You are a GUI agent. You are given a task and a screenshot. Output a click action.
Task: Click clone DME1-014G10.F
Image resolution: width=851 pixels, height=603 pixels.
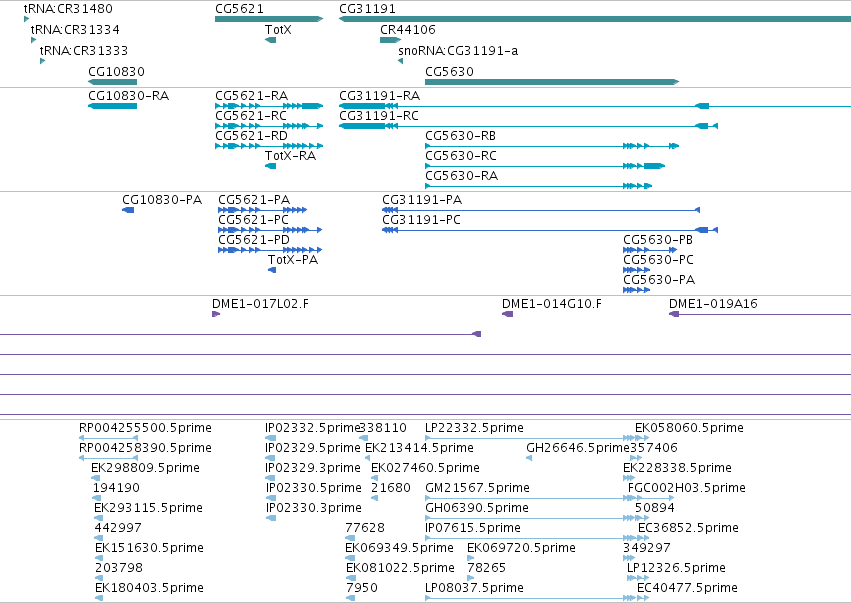tap(507, 314)
